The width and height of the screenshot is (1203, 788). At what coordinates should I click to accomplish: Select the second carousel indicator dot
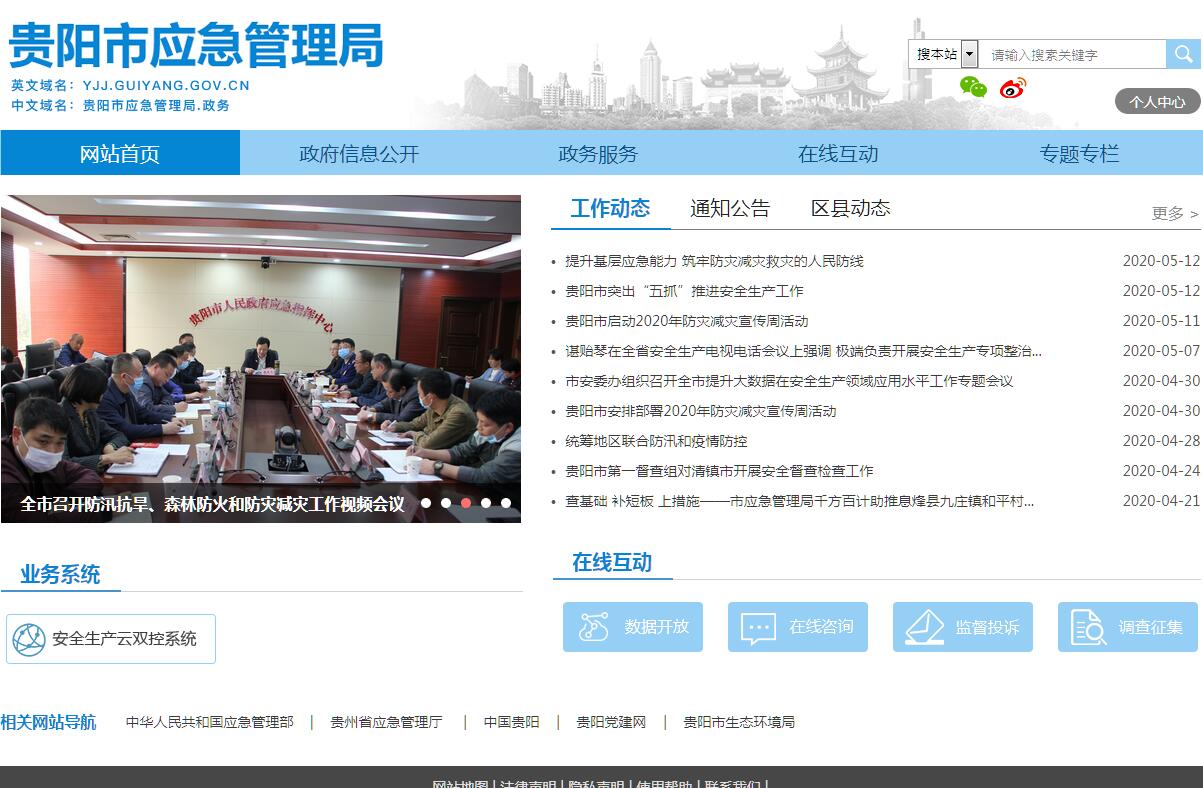click(x=446, y=503)
